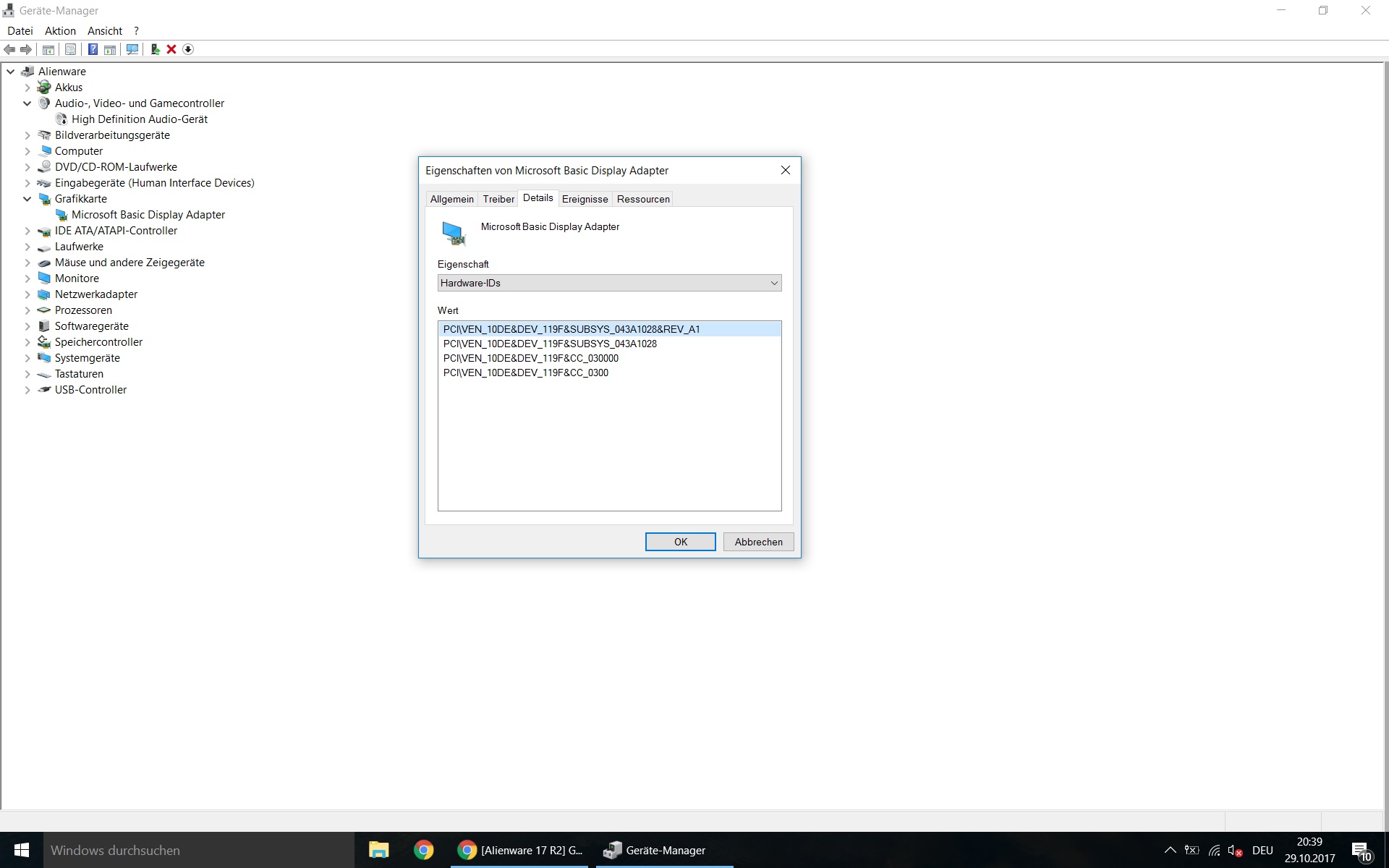Click the update driver toolbar icon
Screen dimensions: 1389x868
pyautogui.click(x=155, y=49)
